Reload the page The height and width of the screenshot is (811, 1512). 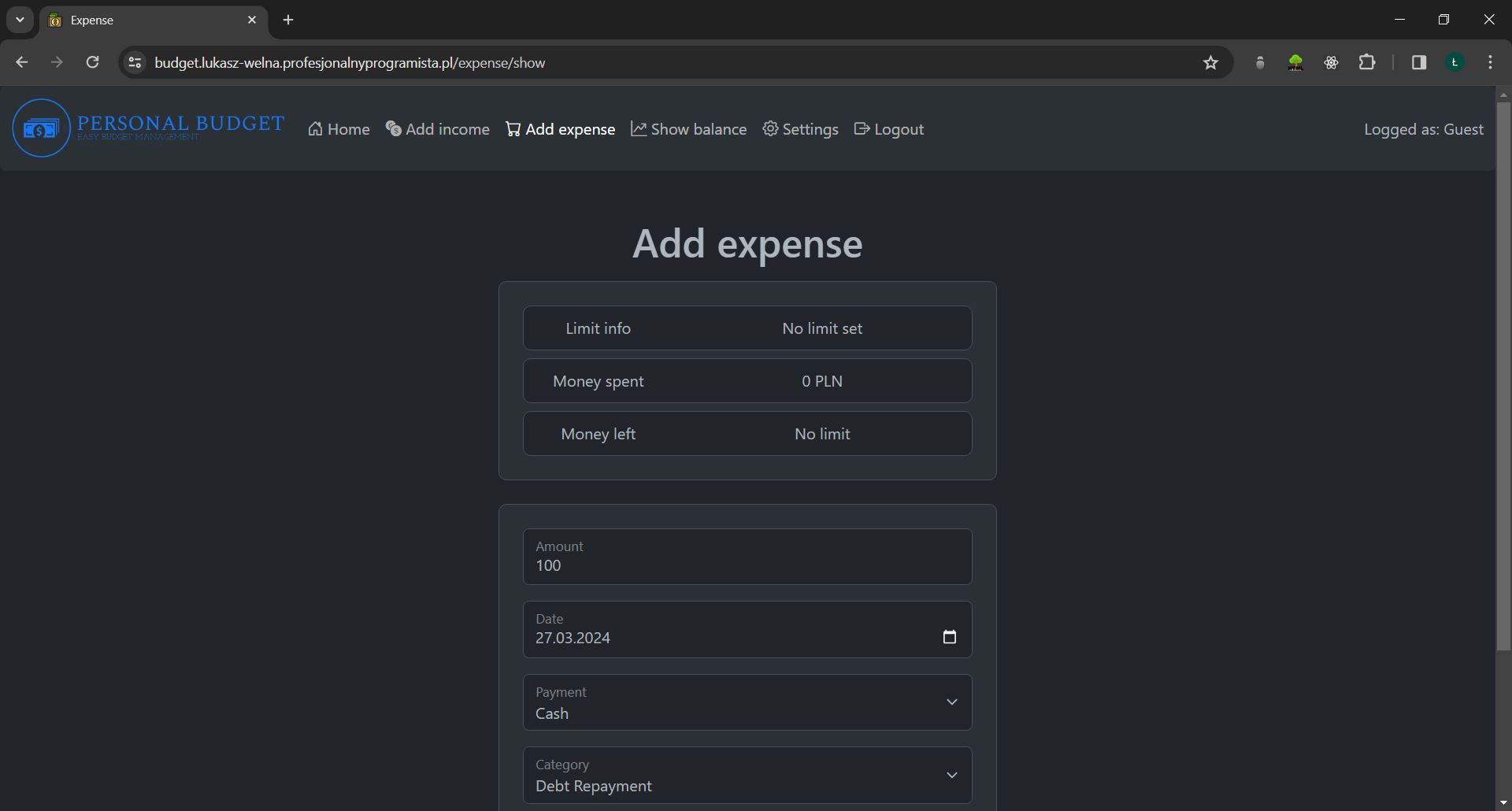click(x=92, y=63)
